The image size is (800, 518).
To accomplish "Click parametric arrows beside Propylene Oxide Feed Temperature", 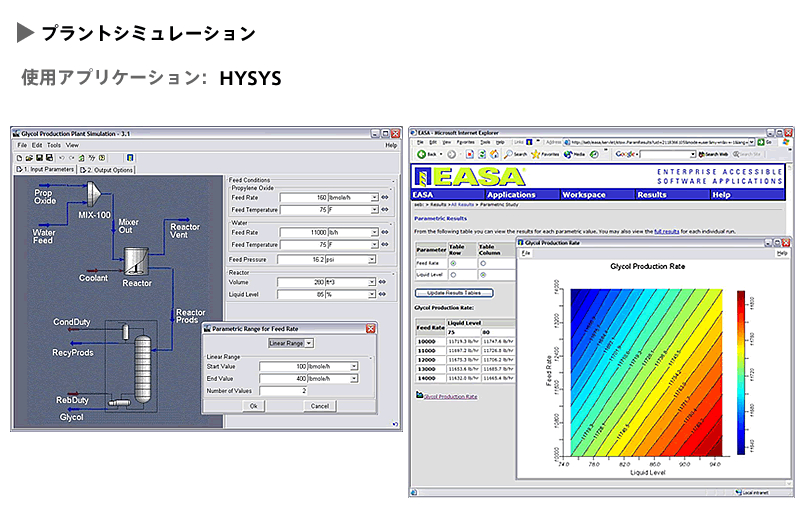I will point(385,209).
